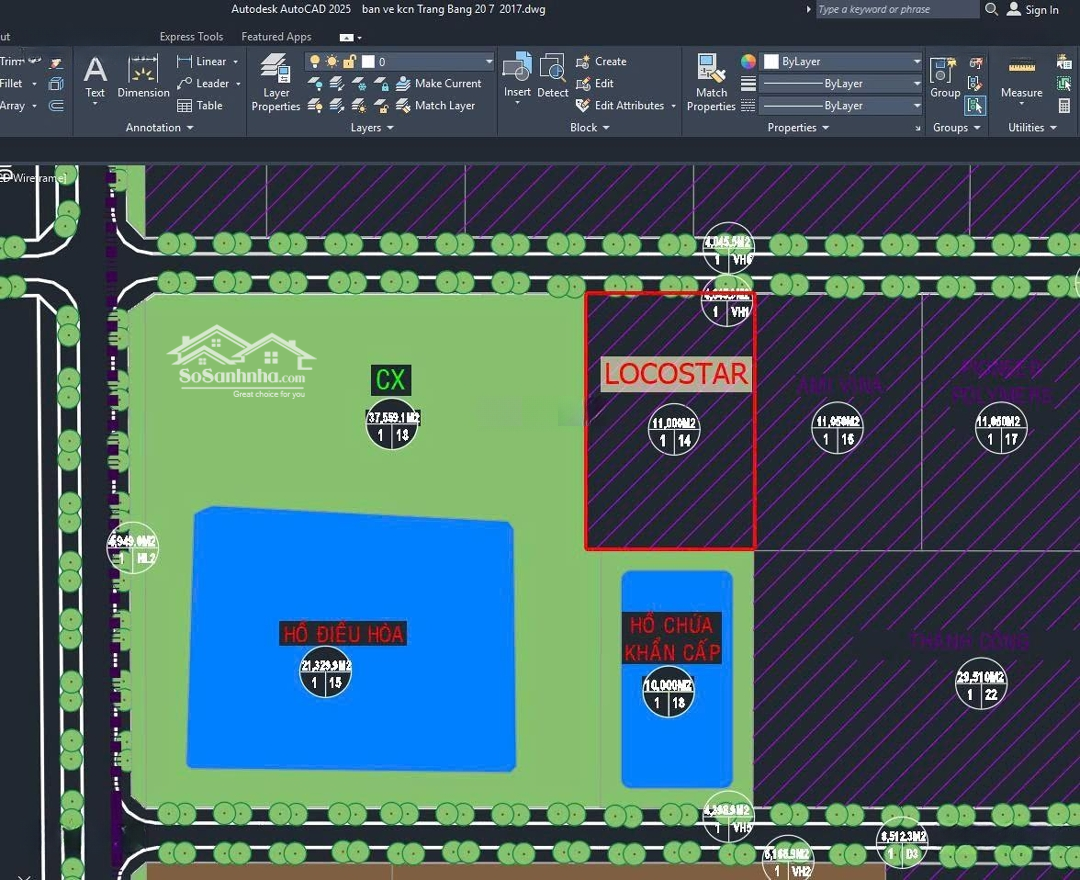Toggle the layer on/off lightbulb
Screen dimensions: 1080x880
pyautogui.click(x=315, y=62)
